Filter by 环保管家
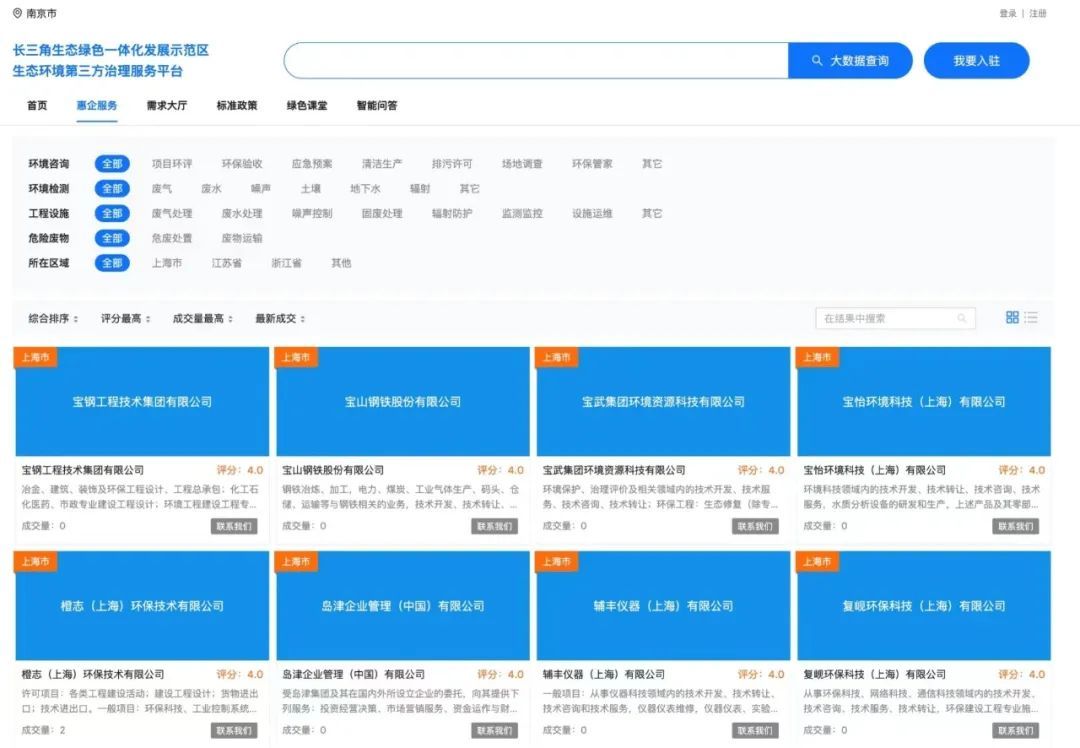 pos(592,164)
